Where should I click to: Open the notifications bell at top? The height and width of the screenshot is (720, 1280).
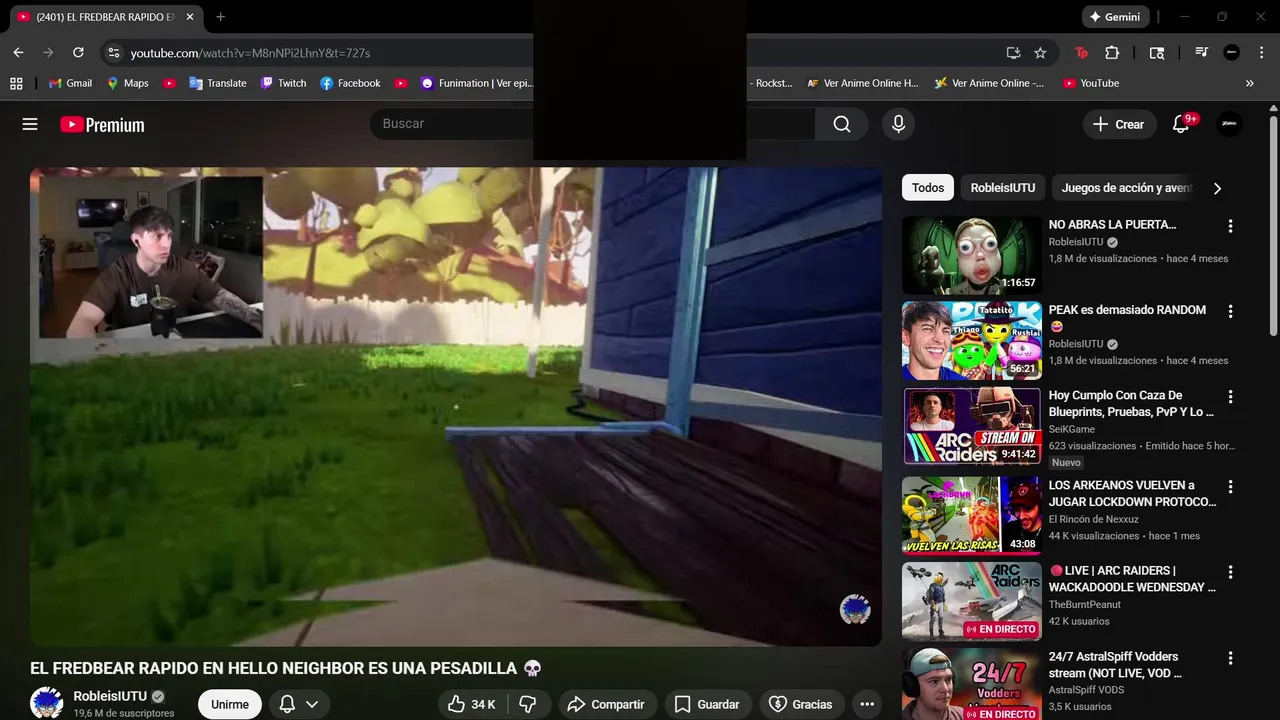[1181, 124]
